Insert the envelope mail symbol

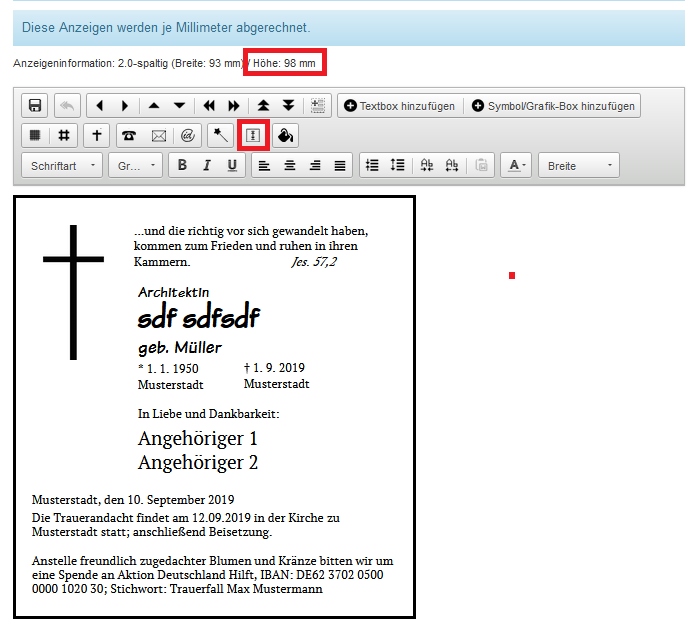(x=159, y=135)
